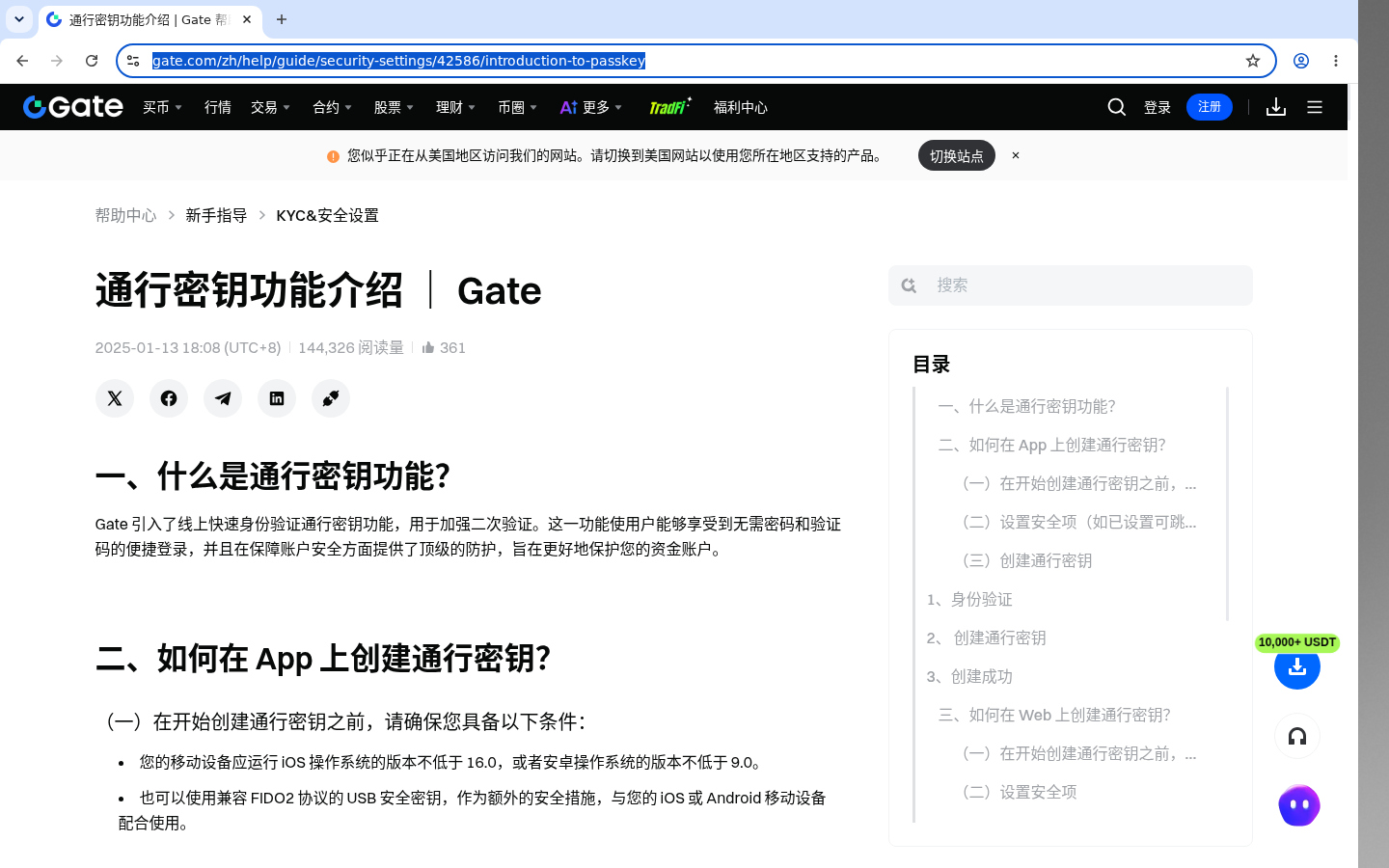Open the app download icon in header
Screen dimensions: 1389x868
(1276, 107)
